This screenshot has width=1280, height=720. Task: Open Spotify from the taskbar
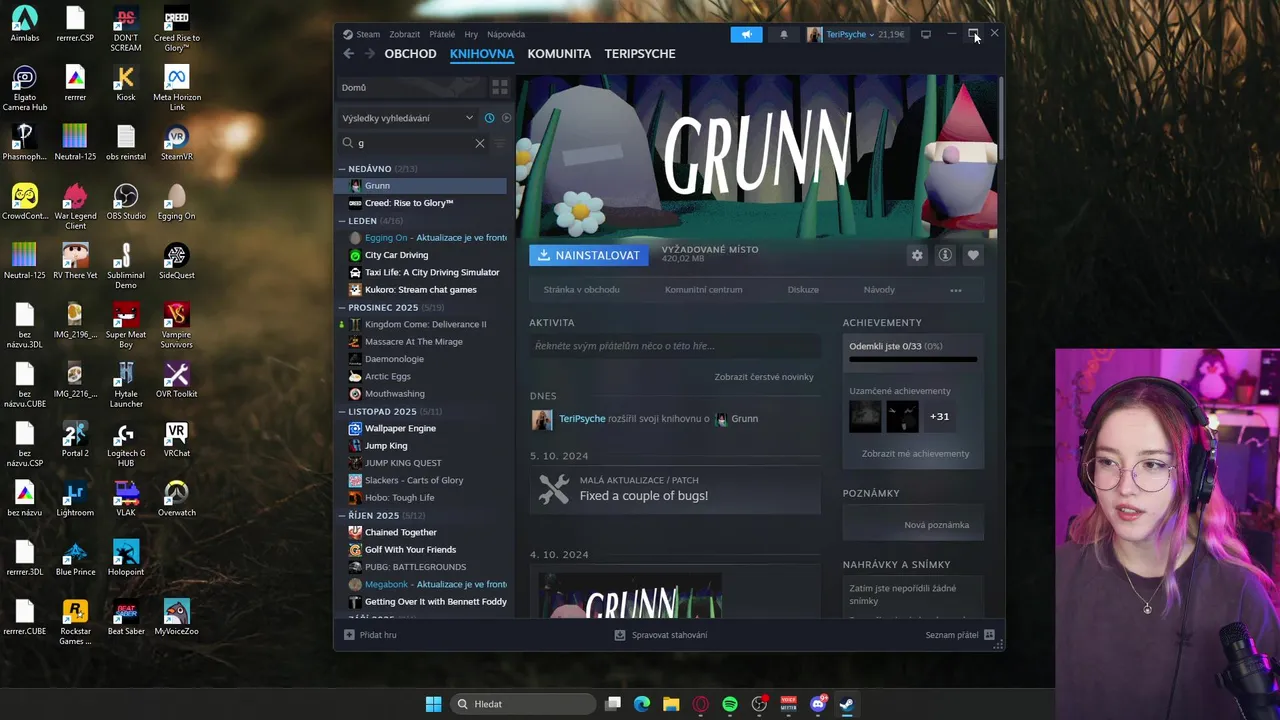tap(730, 704)
